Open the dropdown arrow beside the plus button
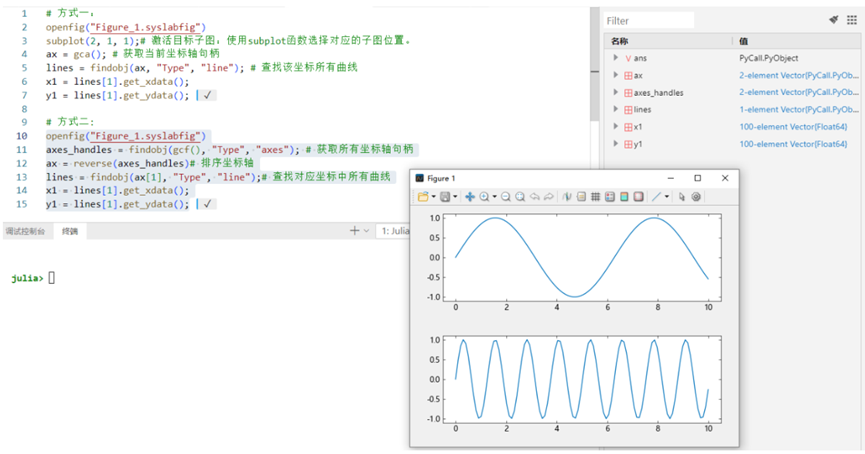The width and height of the screenshot is (865, 454). 366,231
